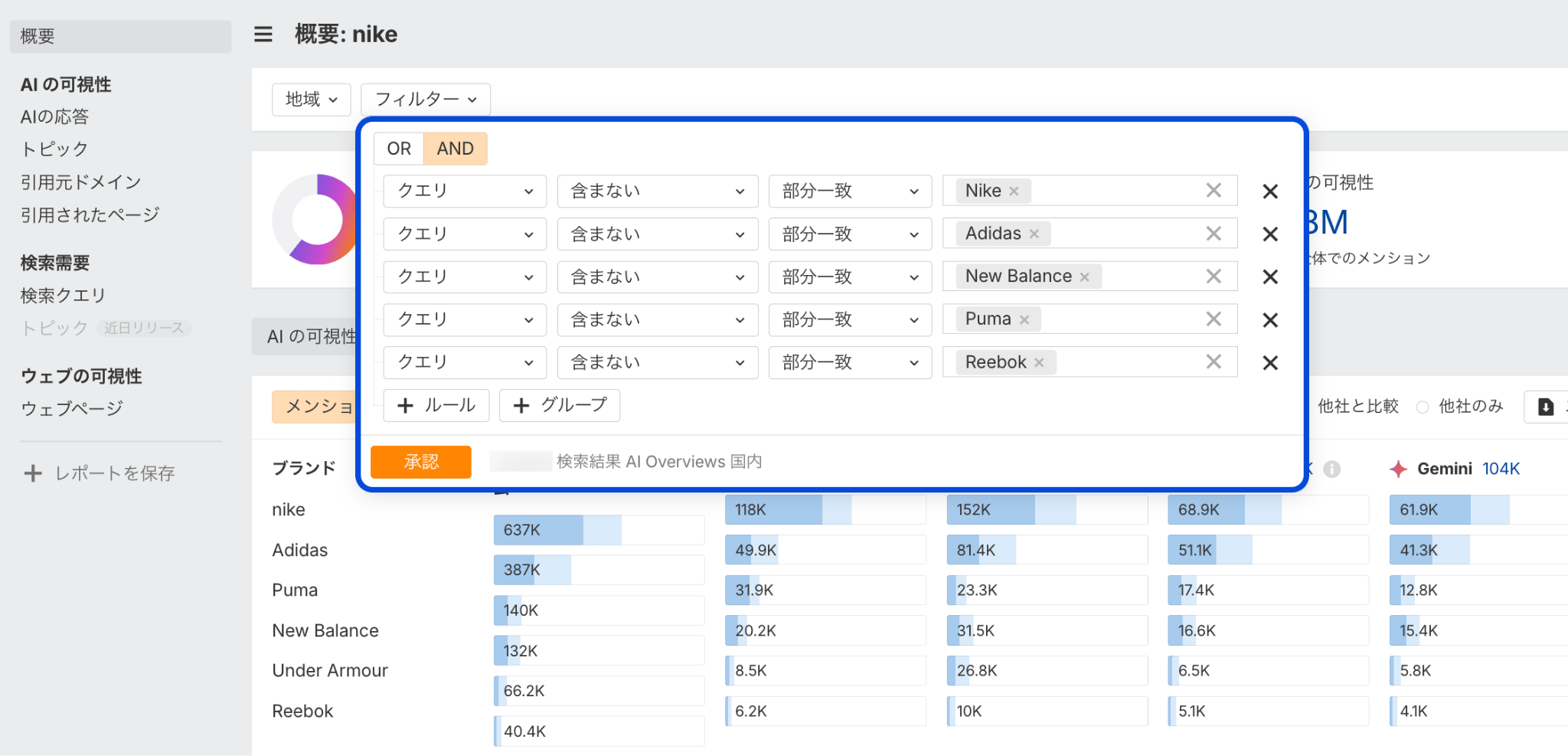The height and width of the screenshot is (756, 1568).
Task: Clear the Puma value field
Action: (1214, 319)
